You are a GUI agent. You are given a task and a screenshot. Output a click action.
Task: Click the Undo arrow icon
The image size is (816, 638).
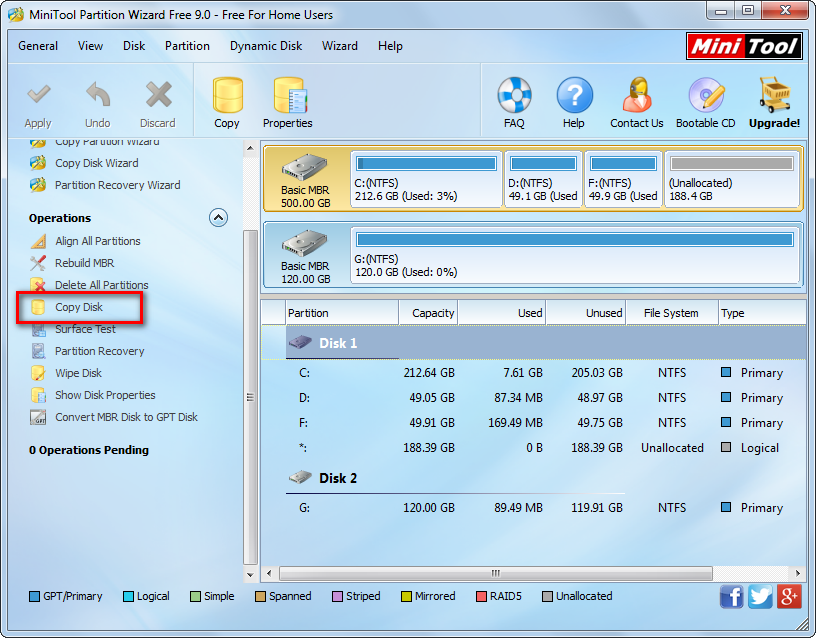point(98,94)
